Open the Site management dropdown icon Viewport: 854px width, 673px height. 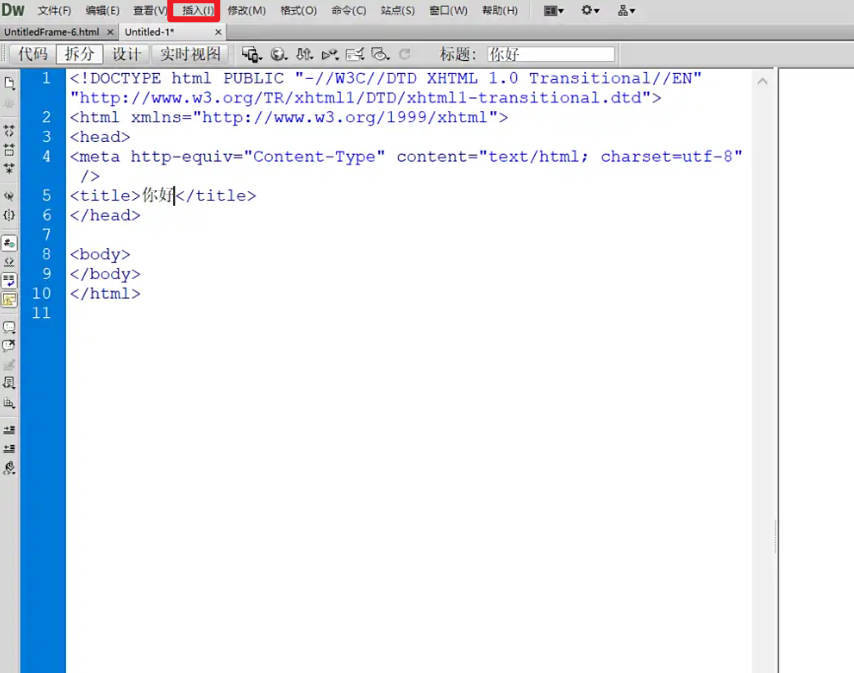click(626, 10)
